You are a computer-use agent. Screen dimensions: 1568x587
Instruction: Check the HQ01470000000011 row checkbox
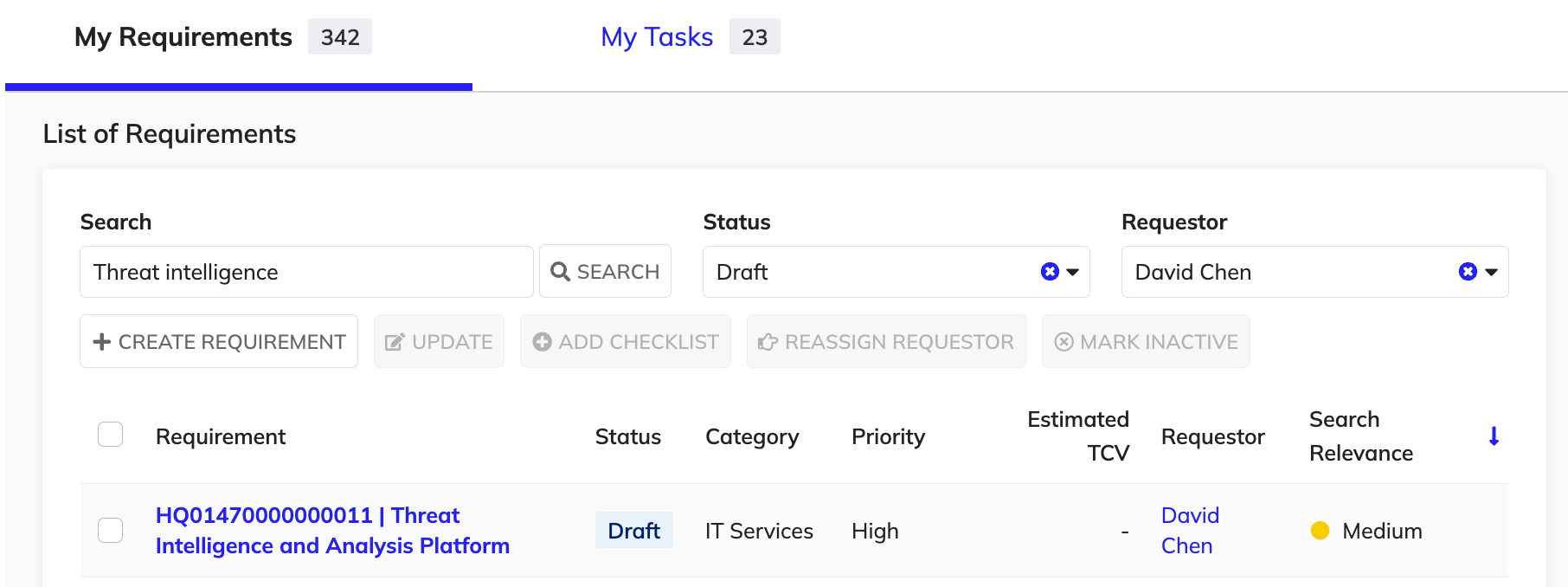point(111,530)
